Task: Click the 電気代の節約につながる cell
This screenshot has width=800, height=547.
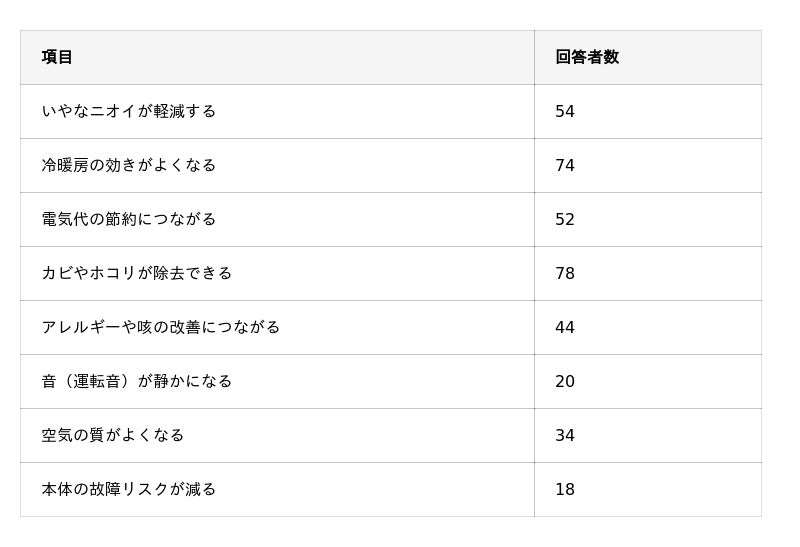Action: point(129,219)
